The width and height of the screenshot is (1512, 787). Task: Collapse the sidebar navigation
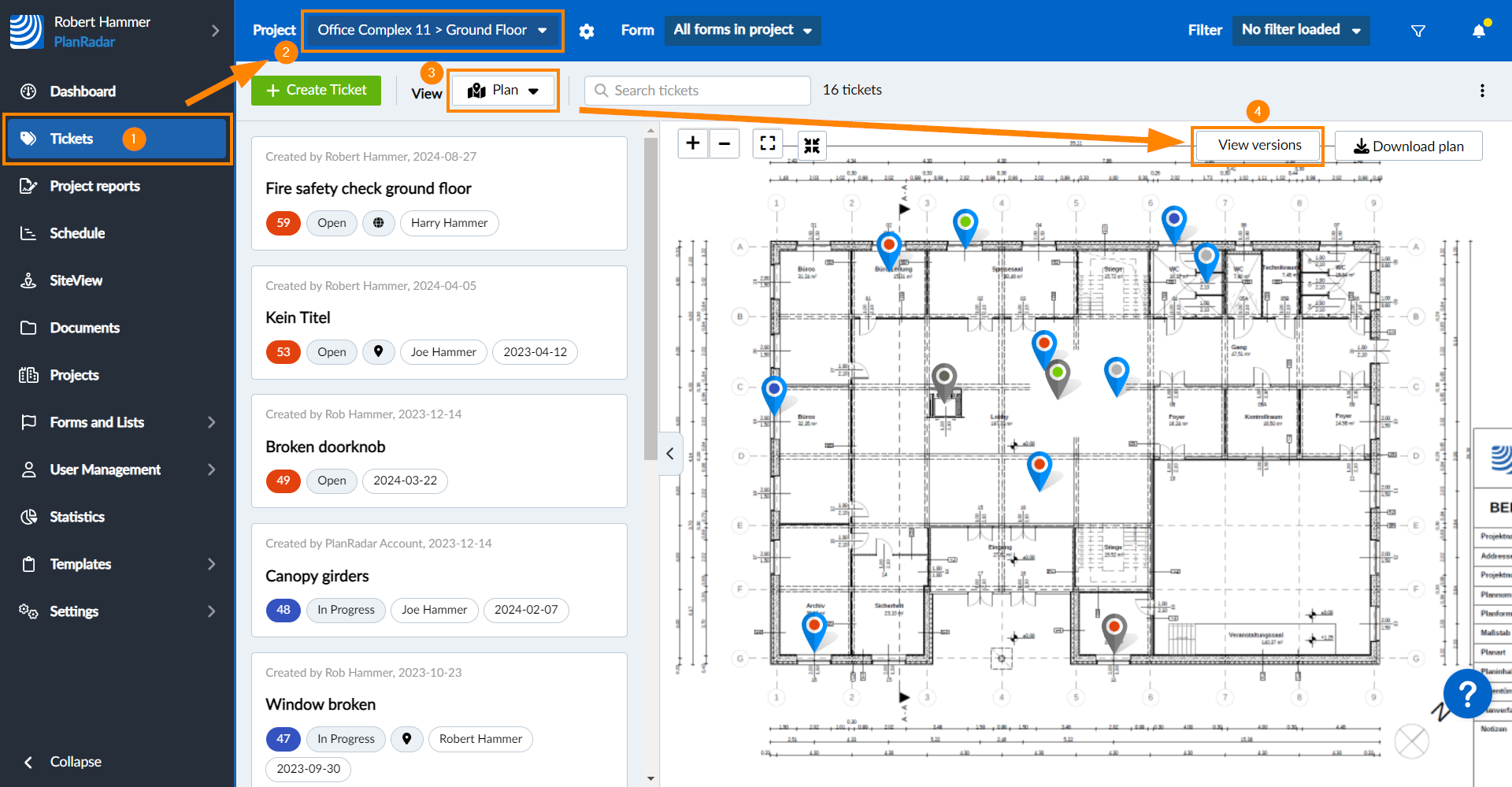click(63, 762)
